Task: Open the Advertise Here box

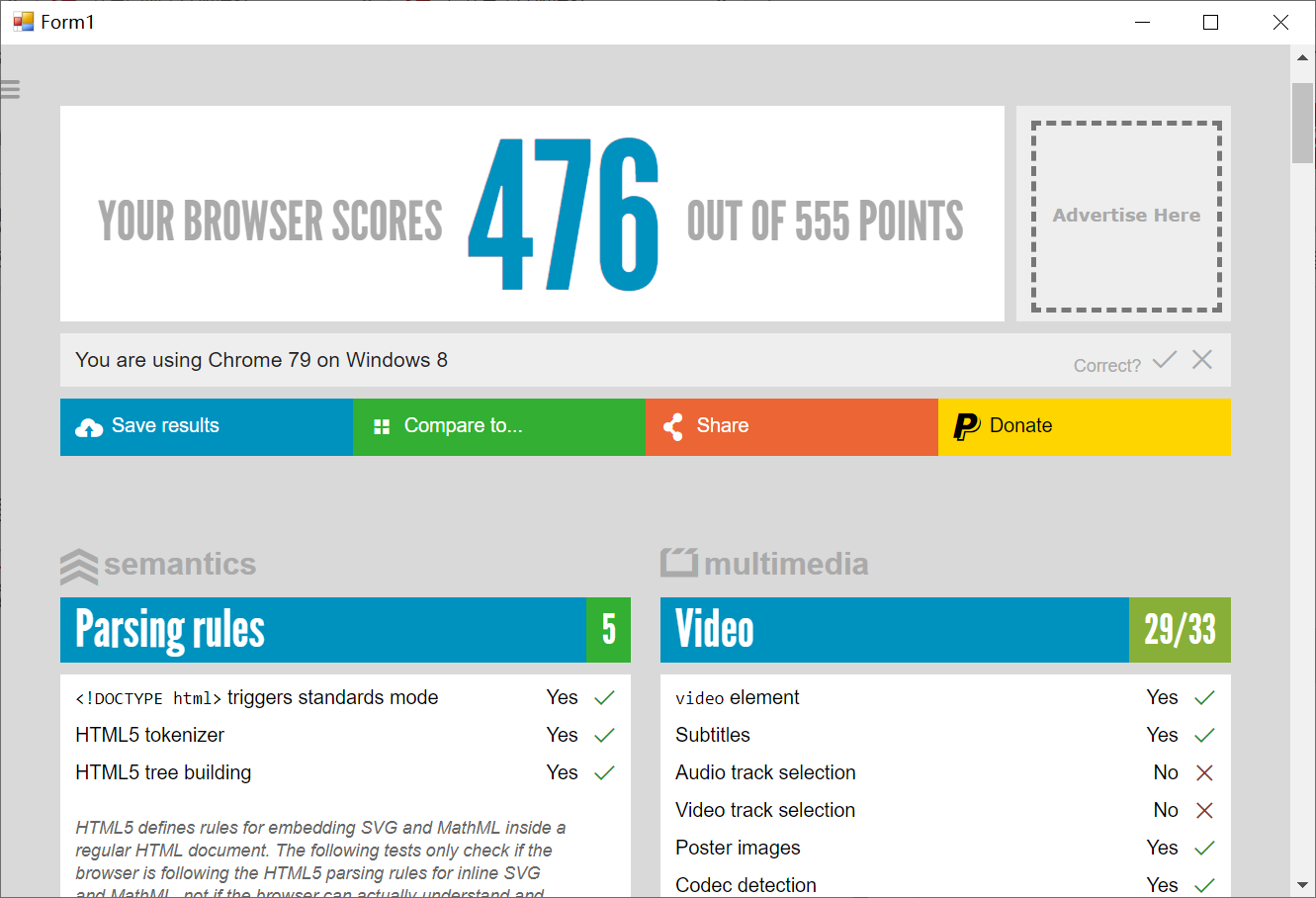Action: click(x=1126, y=216)
